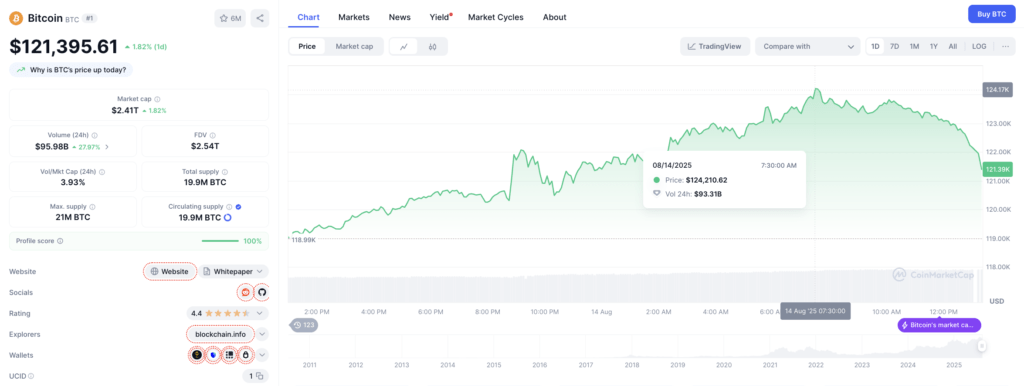Open the Market Cycles tab

pos(496,17)
